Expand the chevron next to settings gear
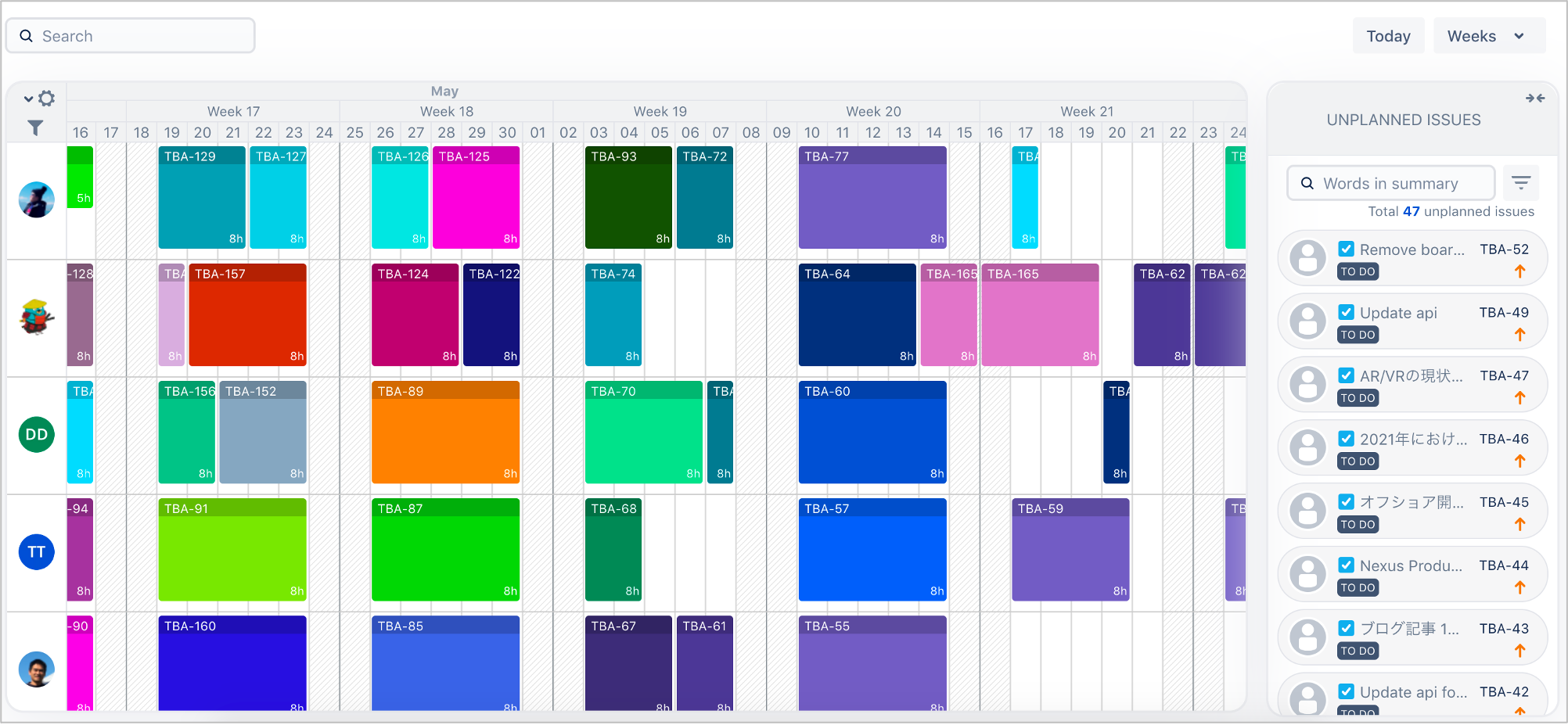The image size is (1568, 725). point(28,99)
